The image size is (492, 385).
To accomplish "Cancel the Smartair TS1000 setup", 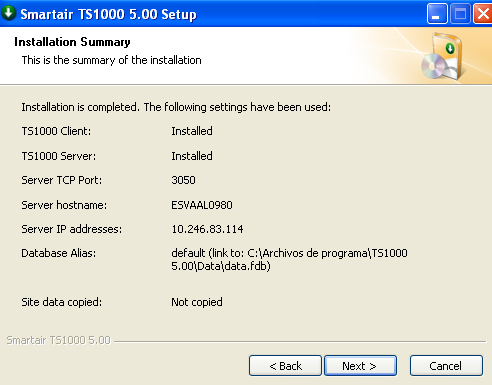I will 446,366.
